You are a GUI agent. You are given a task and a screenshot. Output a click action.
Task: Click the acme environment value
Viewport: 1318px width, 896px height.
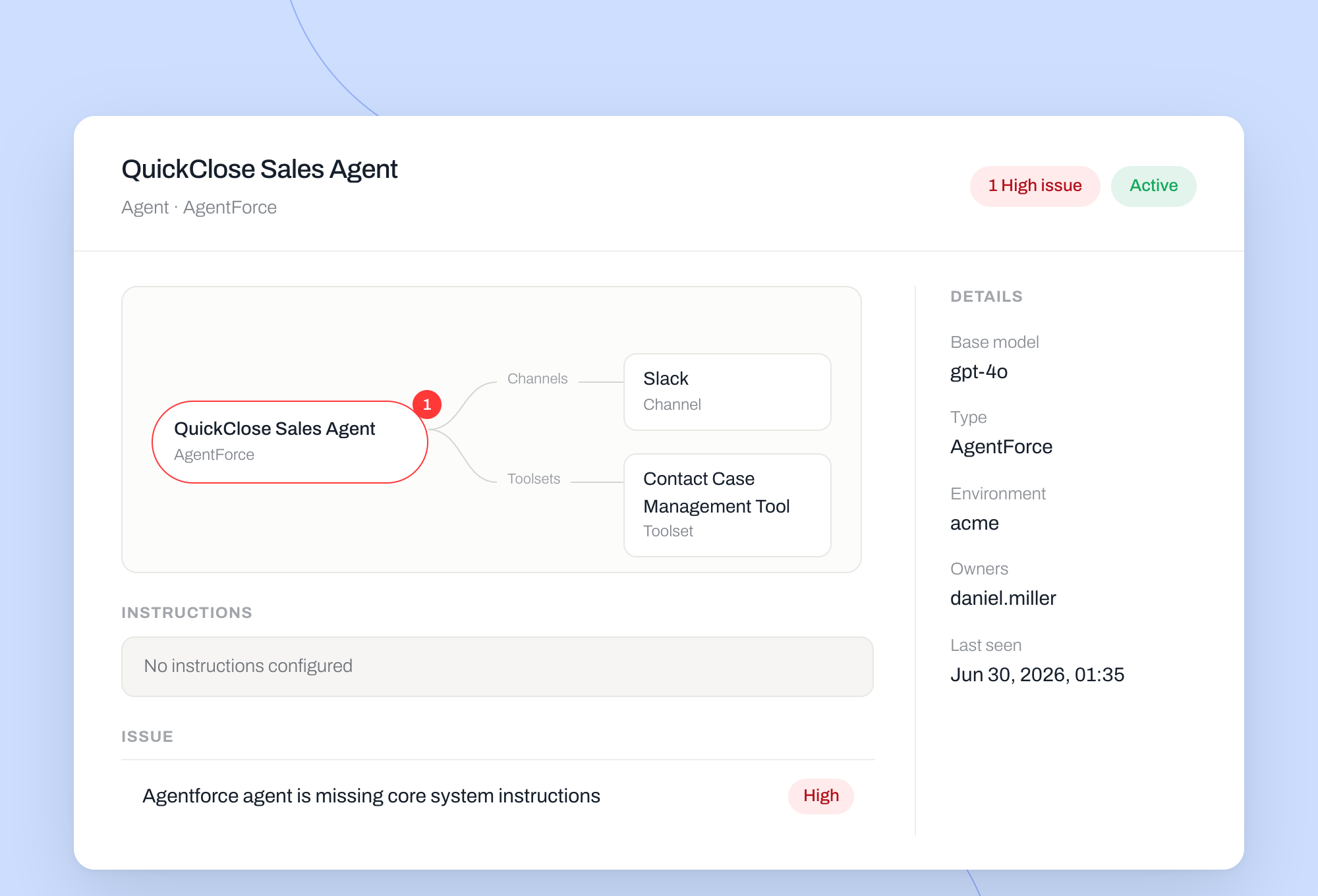point(974,523)
